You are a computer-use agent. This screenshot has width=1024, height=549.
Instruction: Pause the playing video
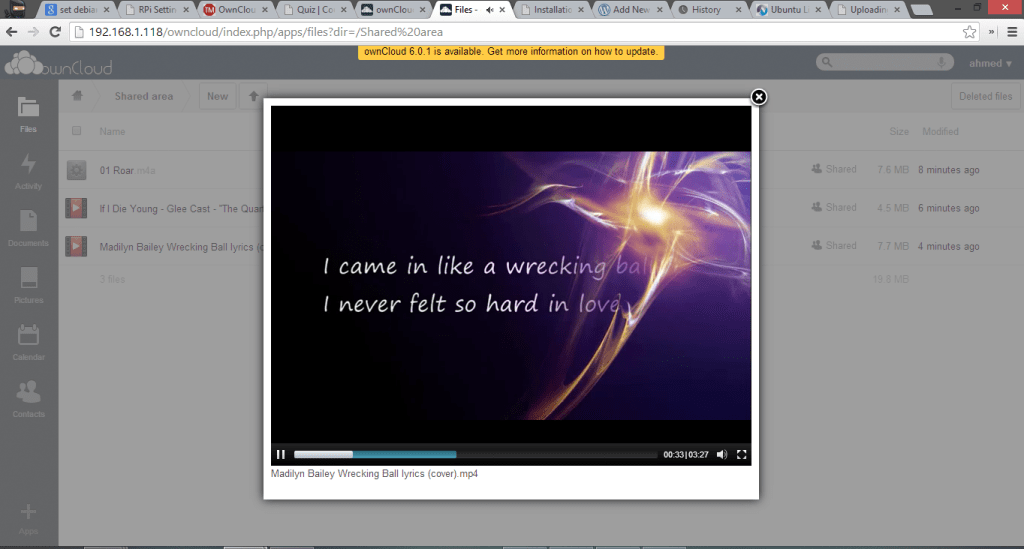[281, 455]
